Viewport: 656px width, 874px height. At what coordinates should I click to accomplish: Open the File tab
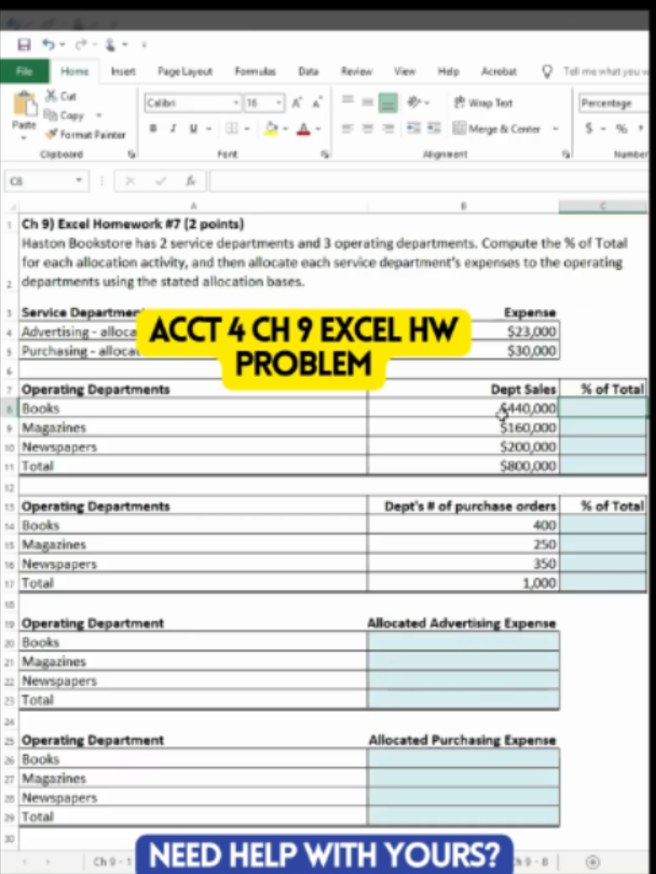click(x=25, y=71)
